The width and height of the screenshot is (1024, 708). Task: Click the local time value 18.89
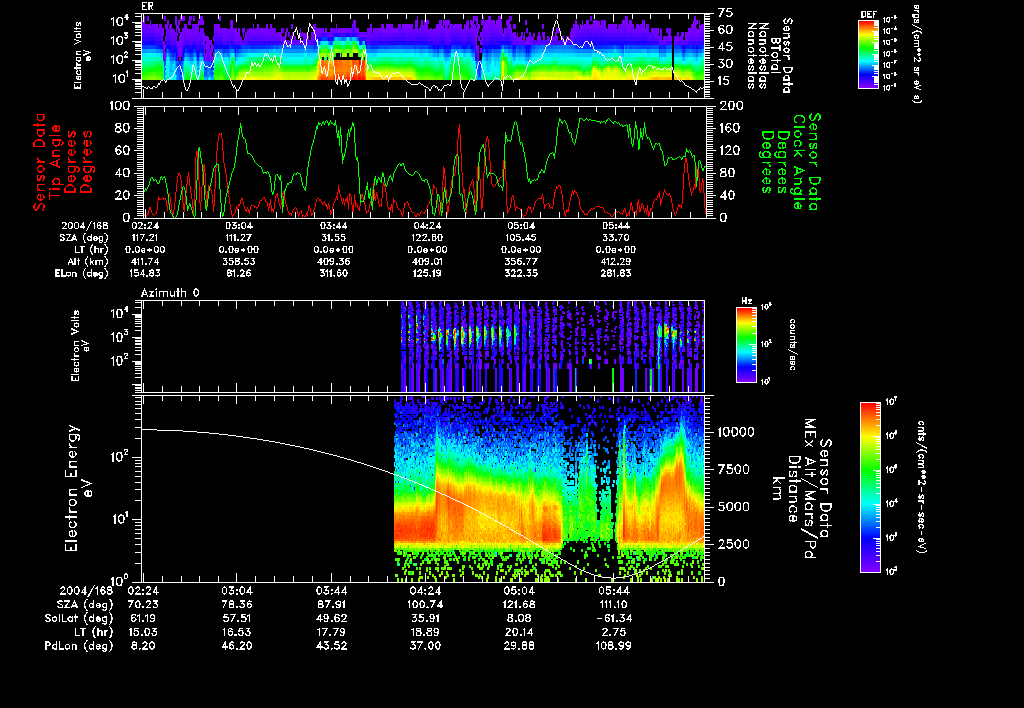tap(425, 632)
